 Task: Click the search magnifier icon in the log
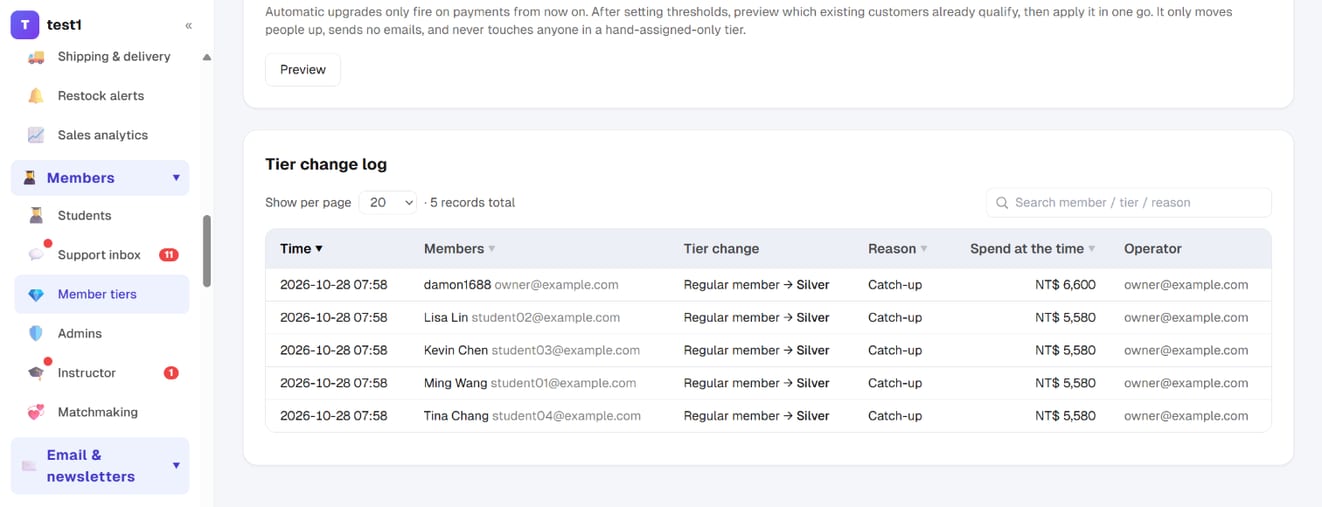1002,203
